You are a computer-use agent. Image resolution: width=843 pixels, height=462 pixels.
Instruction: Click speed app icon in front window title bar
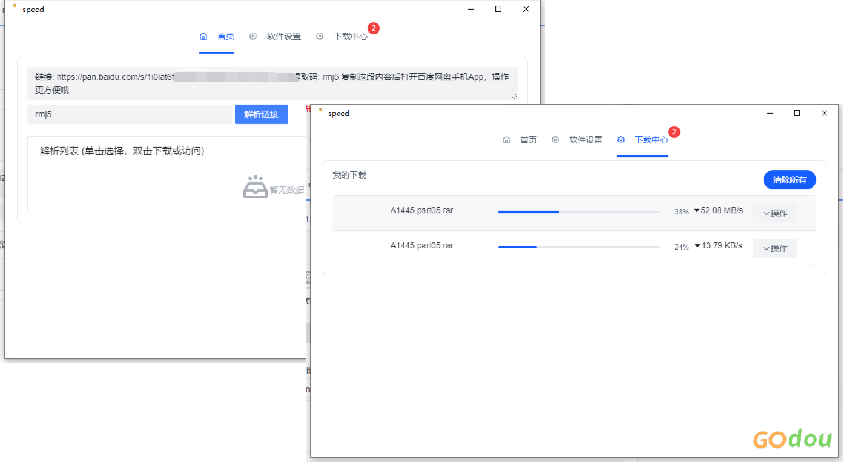pyautogui.click(x=321, y=111)
